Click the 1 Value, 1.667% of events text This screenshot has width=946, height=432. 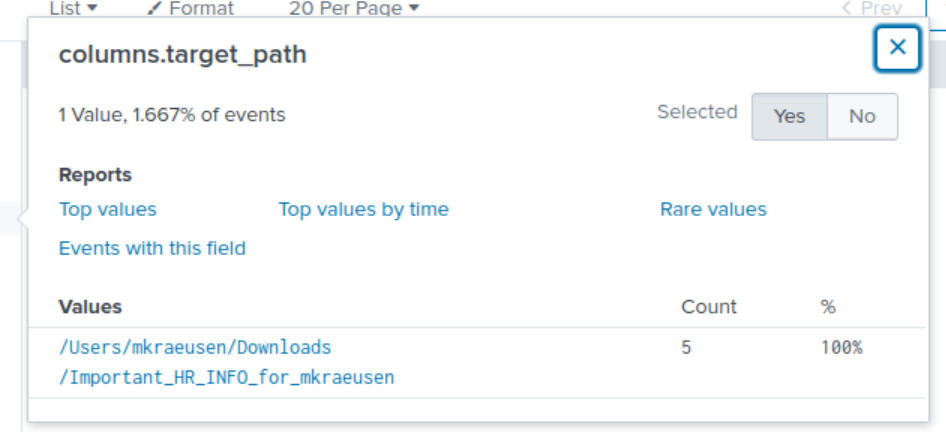tap(172, 115)
